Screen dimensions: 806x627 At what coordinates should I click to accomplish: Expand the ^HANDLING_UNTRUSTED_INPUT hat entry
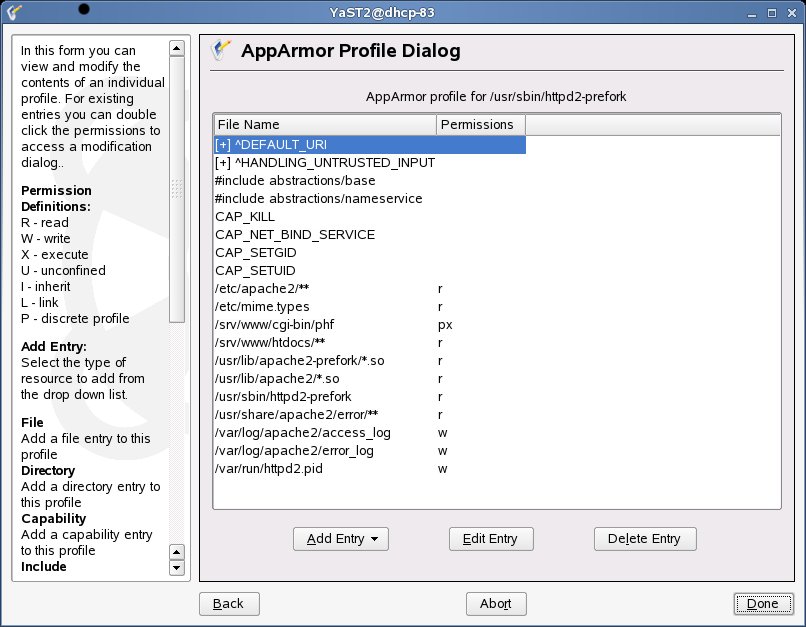click(223, 163)
